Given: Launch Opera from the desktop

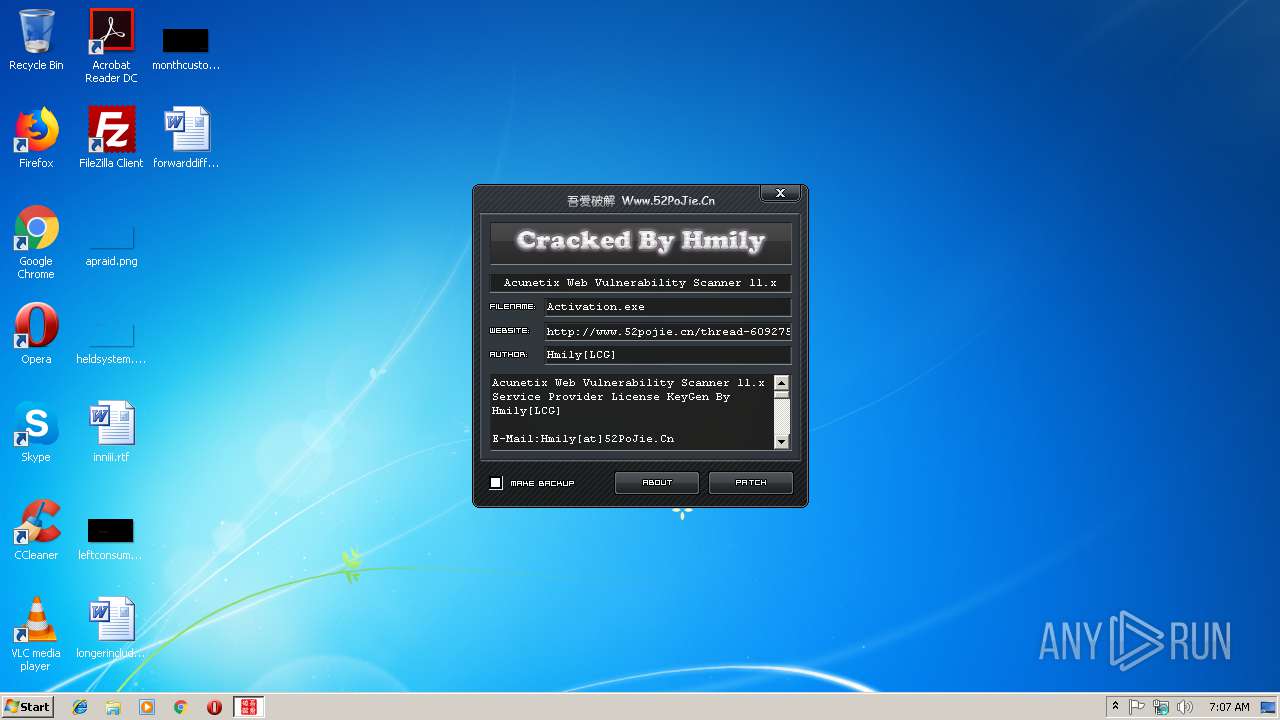Looking at the screenshot, I should coord(36,334).
